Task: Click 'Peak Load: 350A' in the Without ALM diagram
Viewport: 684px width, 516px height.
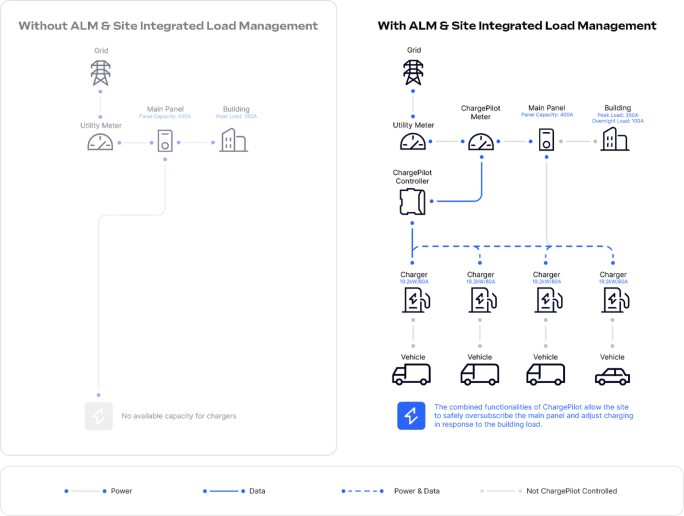Action: pyautogui.click(x=236, y=116)
